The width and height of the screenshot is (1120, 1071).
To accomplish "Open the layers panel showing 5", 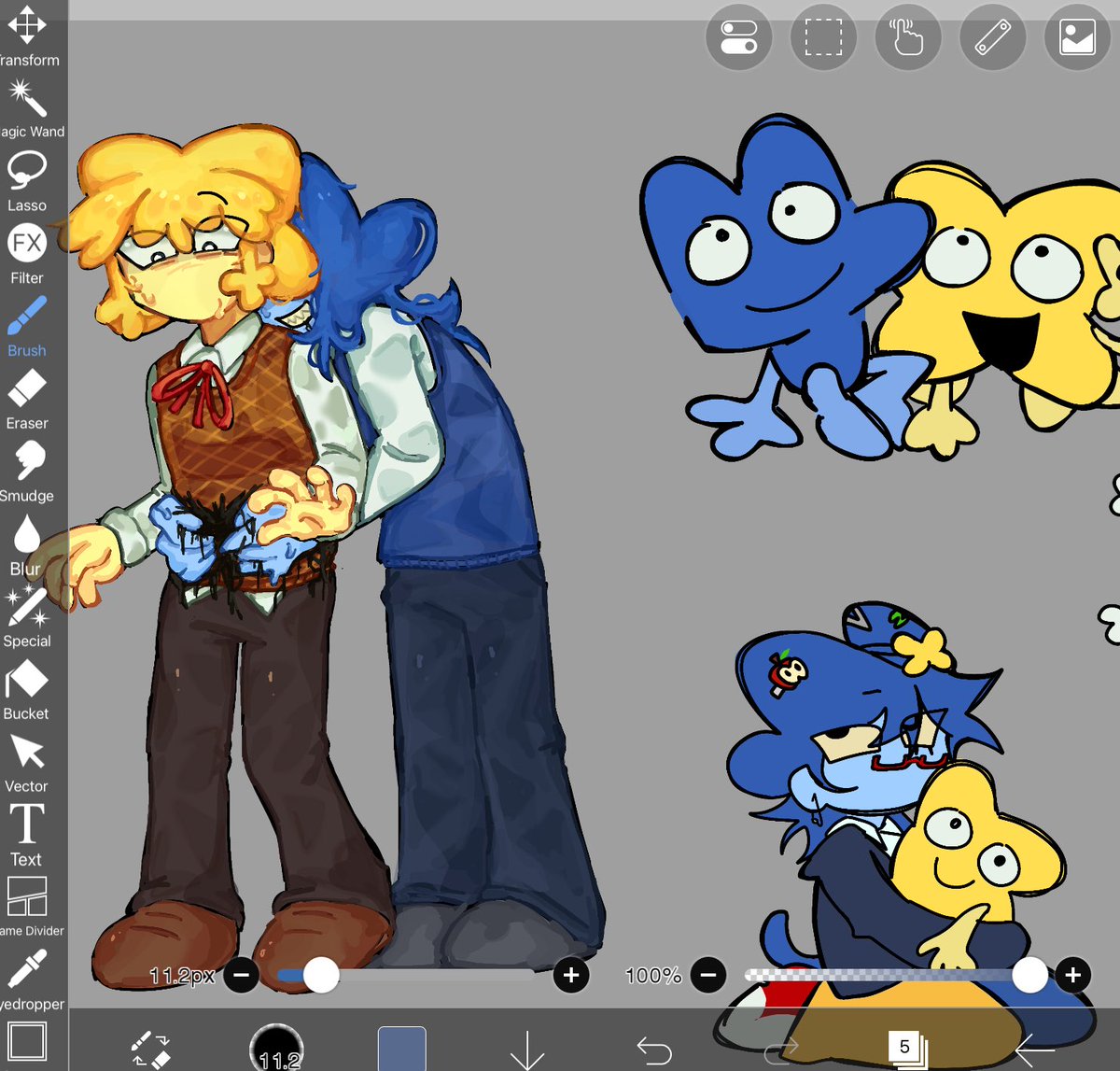I will click(906, 1049).
